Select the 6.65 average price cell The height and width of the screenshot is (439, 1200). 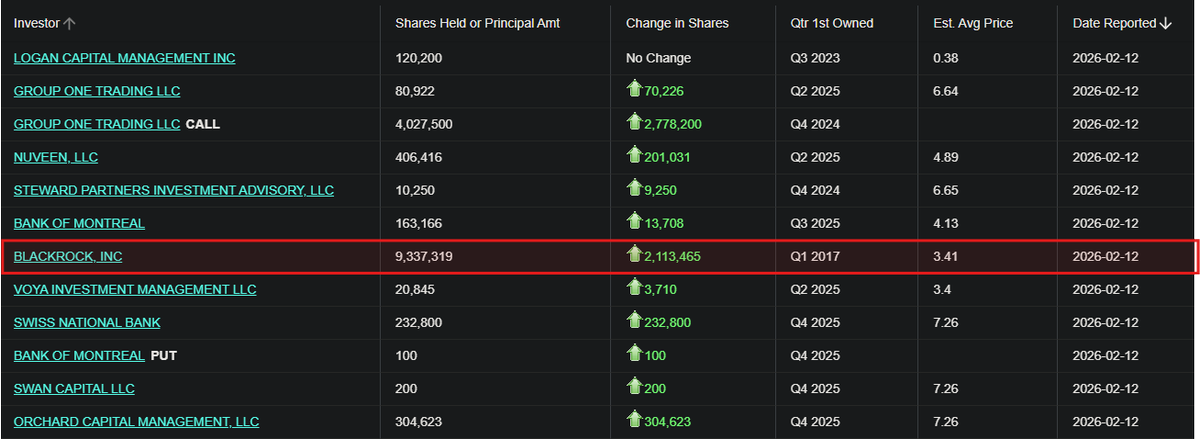click(945, 190)
